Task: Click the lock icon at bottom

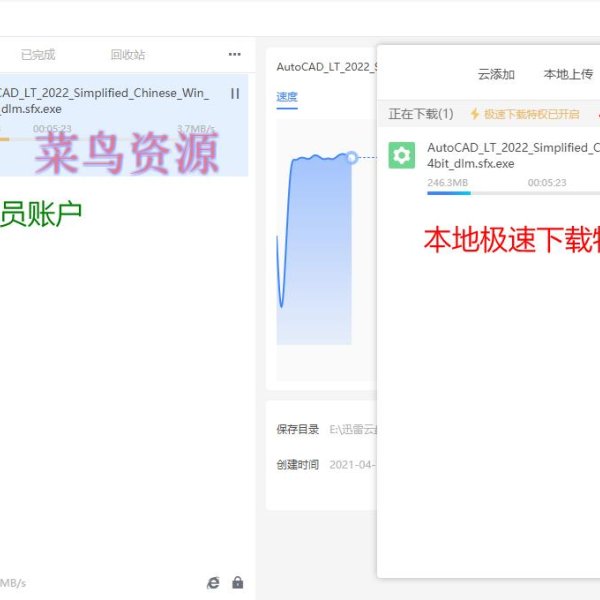Action: pyautogui.click(x=238, y=582)
